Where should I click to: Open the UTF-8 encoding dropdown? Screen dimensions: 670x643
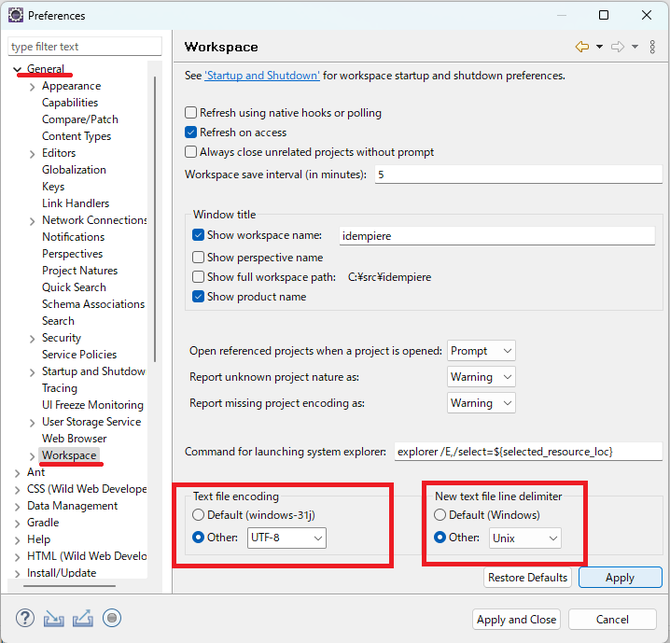[x=287, y=537]
